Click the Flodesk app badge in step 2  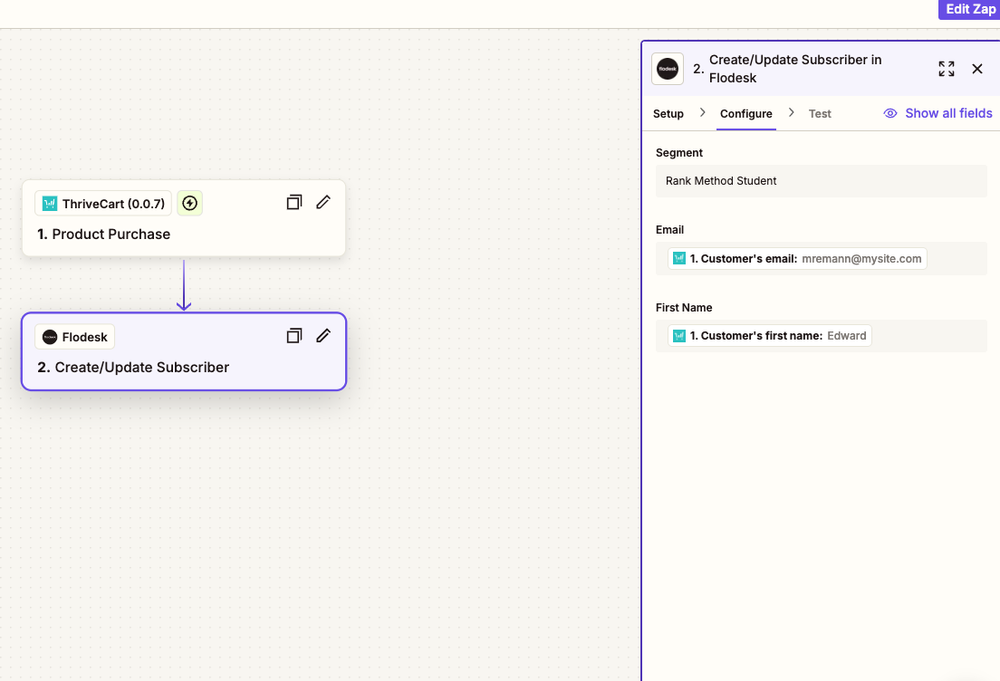75,337
